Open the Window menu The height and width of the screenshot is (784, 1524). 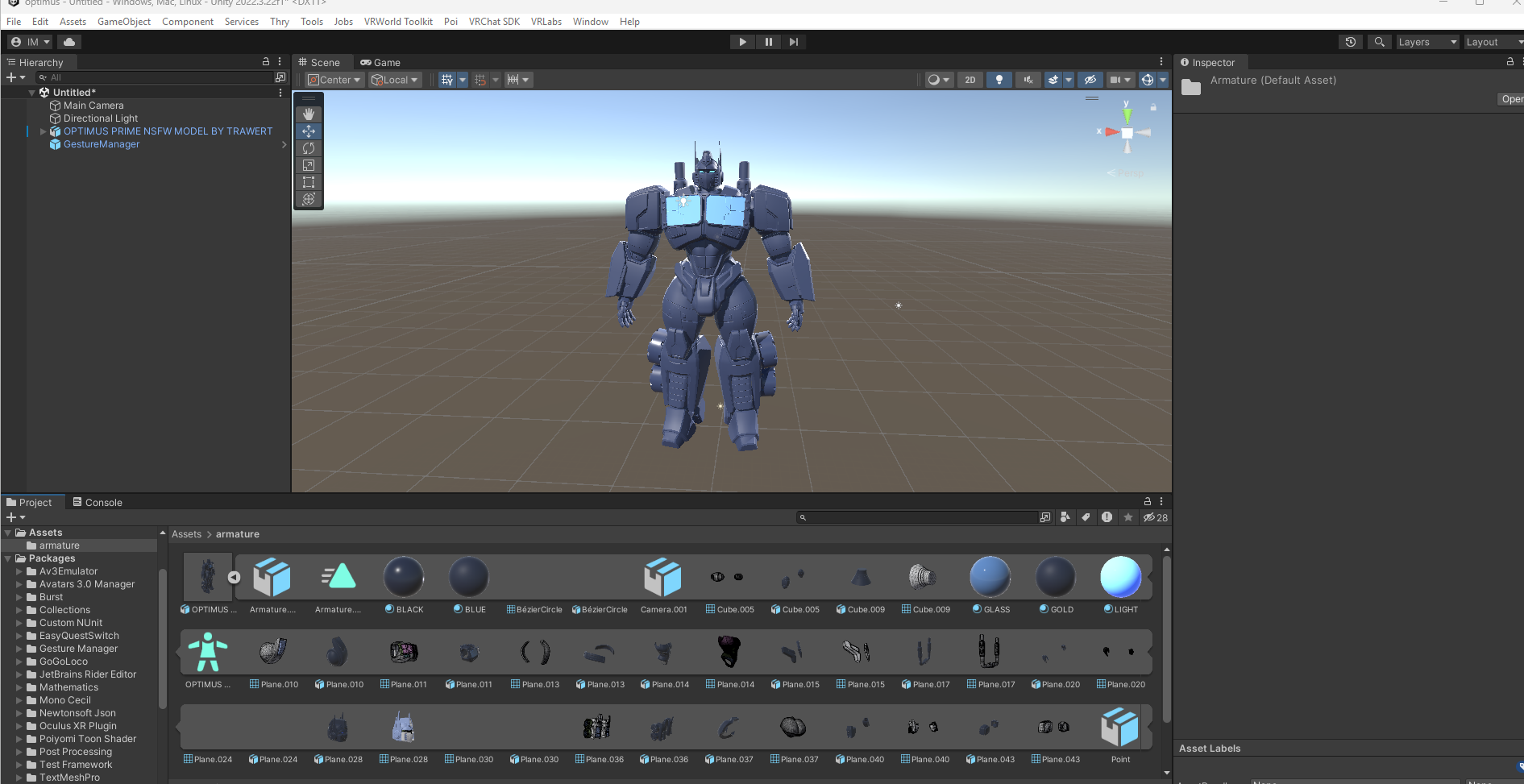tap(590, 22)
